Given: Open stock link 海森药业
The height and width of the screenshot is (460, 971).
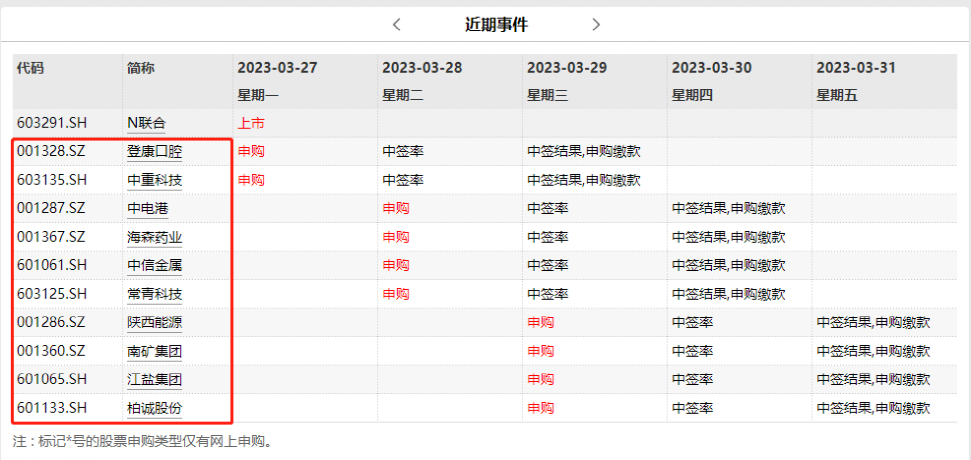Looking at the screenshot, I should [x=154, y=237].
